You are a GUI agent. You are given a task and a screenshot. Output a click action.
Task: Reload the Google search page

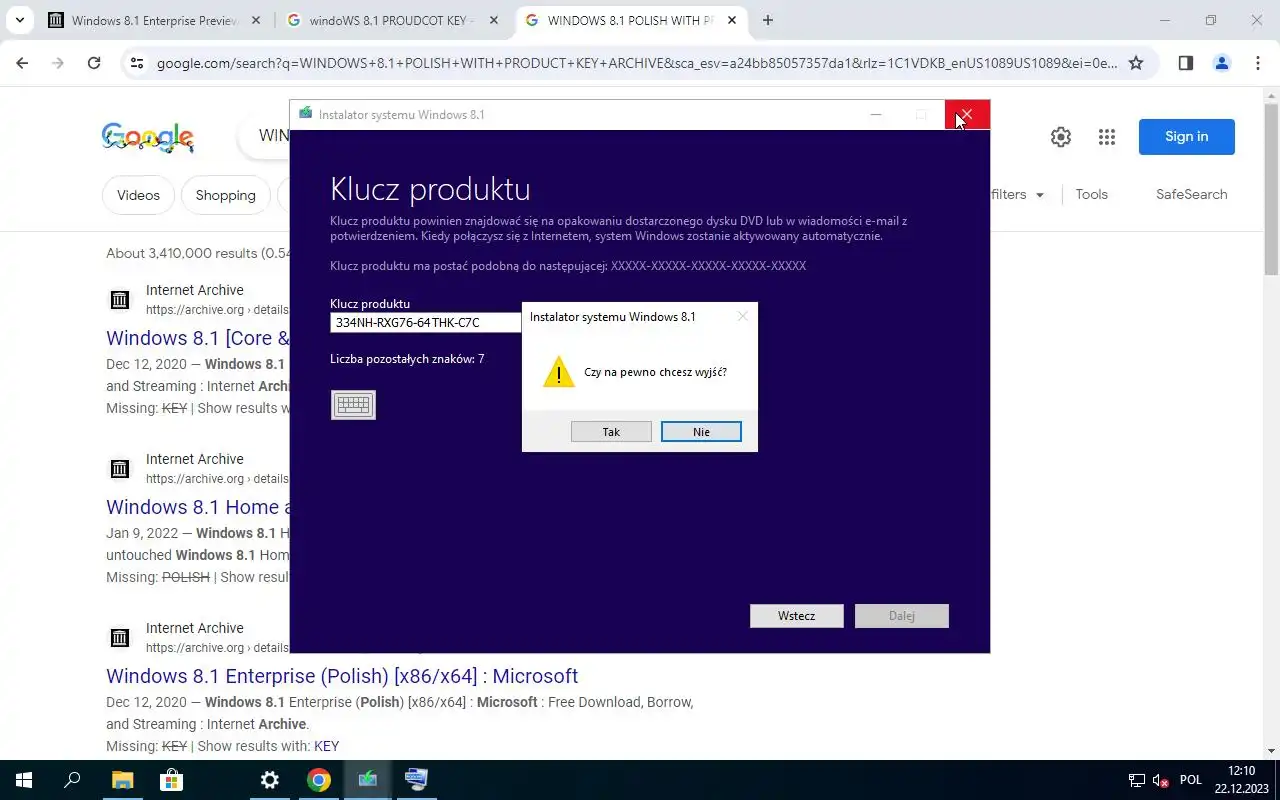coord(94,63)
